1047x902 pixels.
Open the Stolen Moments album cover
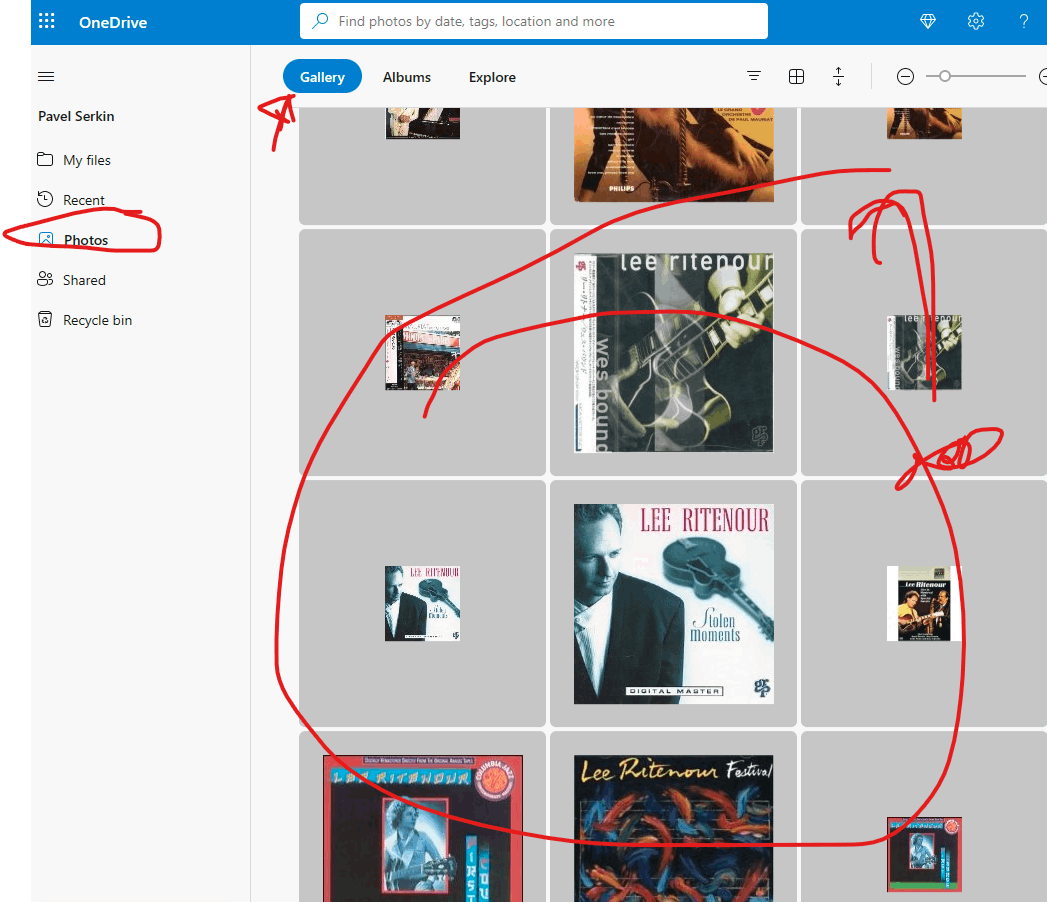(x=673, y=603)
